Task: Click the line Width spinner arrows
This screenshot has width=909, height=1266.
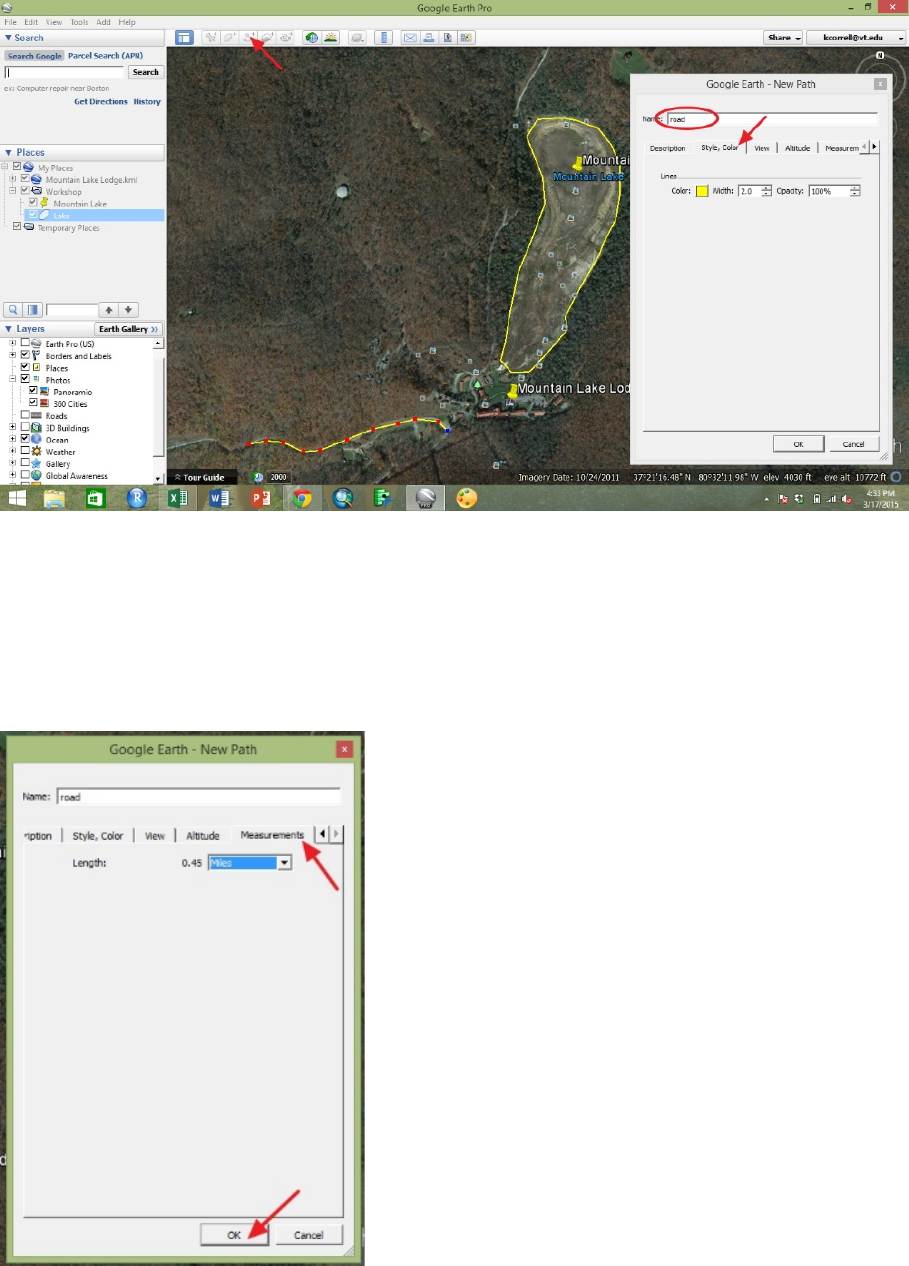Action: coord(766,191)
